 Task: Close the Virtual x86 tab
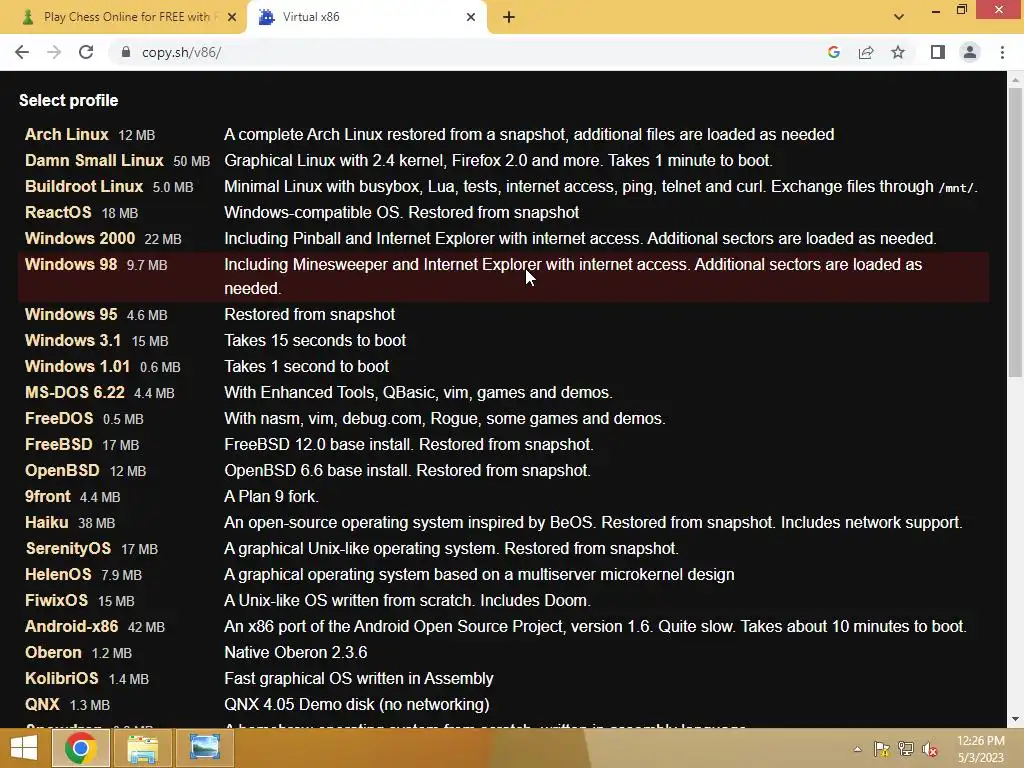pyautogui.click(x=471, y=17)
